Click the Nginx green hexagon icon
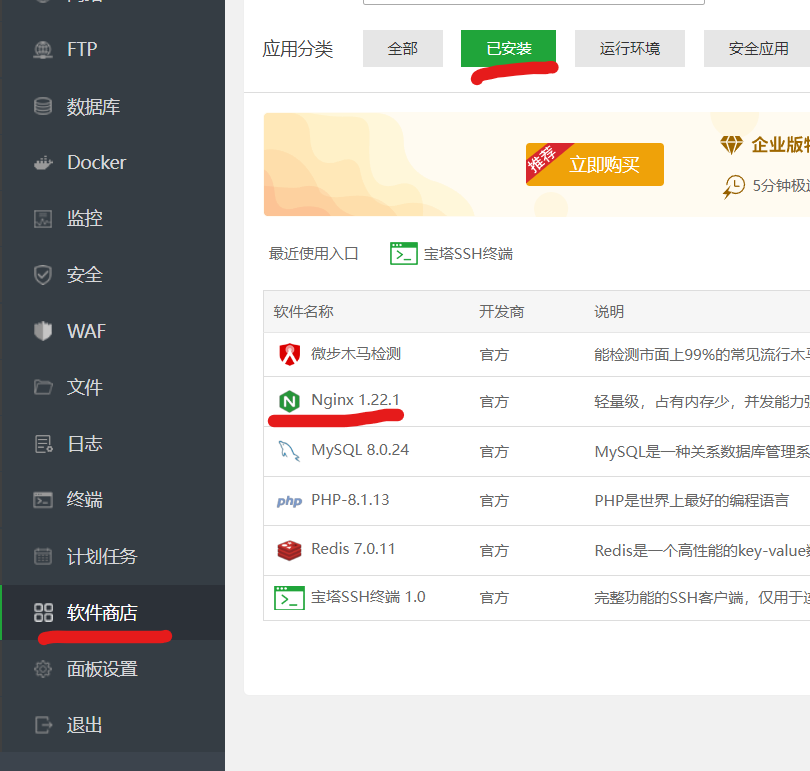 289,401
